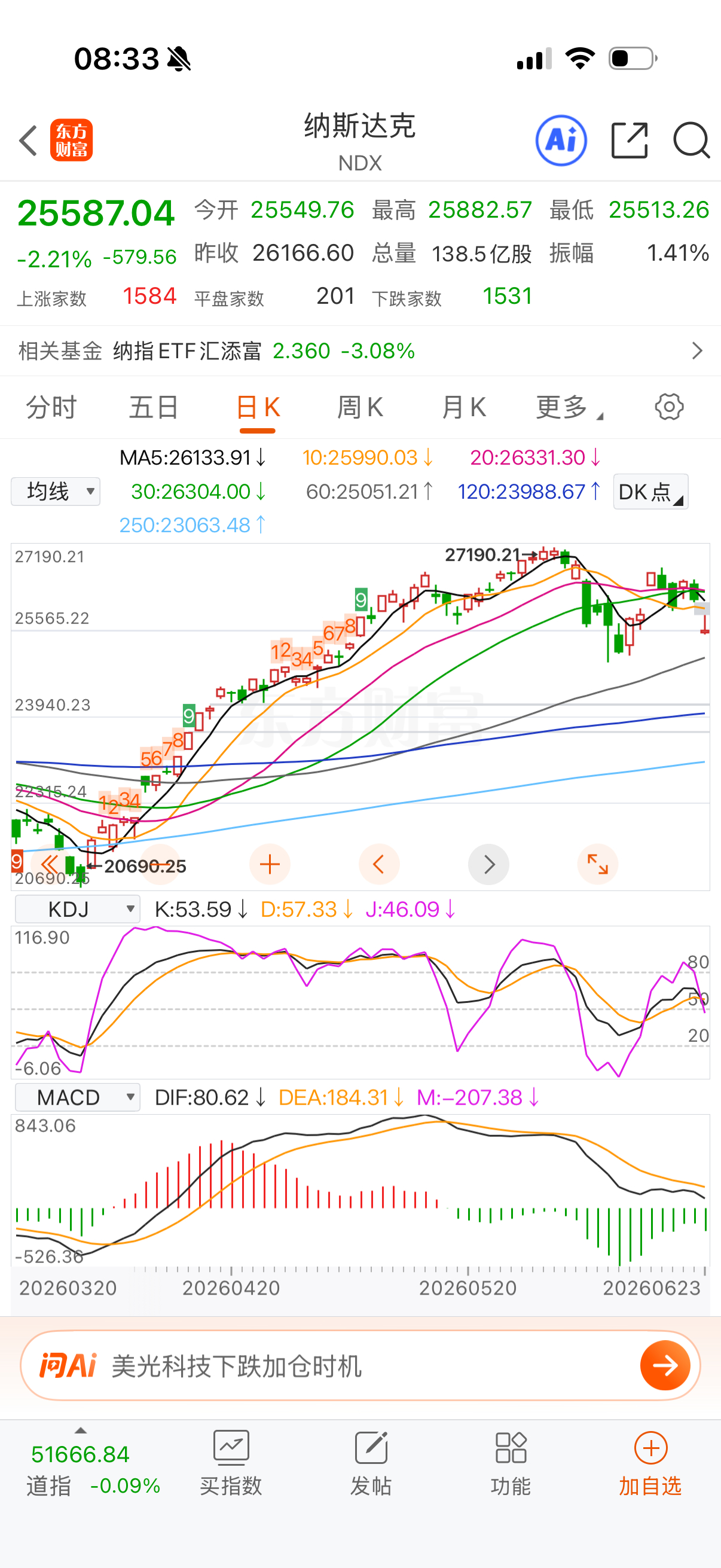Tap the 最高 25882.57 value
The width and height of the screenshot is (721, 1568).
pyautogui.click(x=452, y=210)
